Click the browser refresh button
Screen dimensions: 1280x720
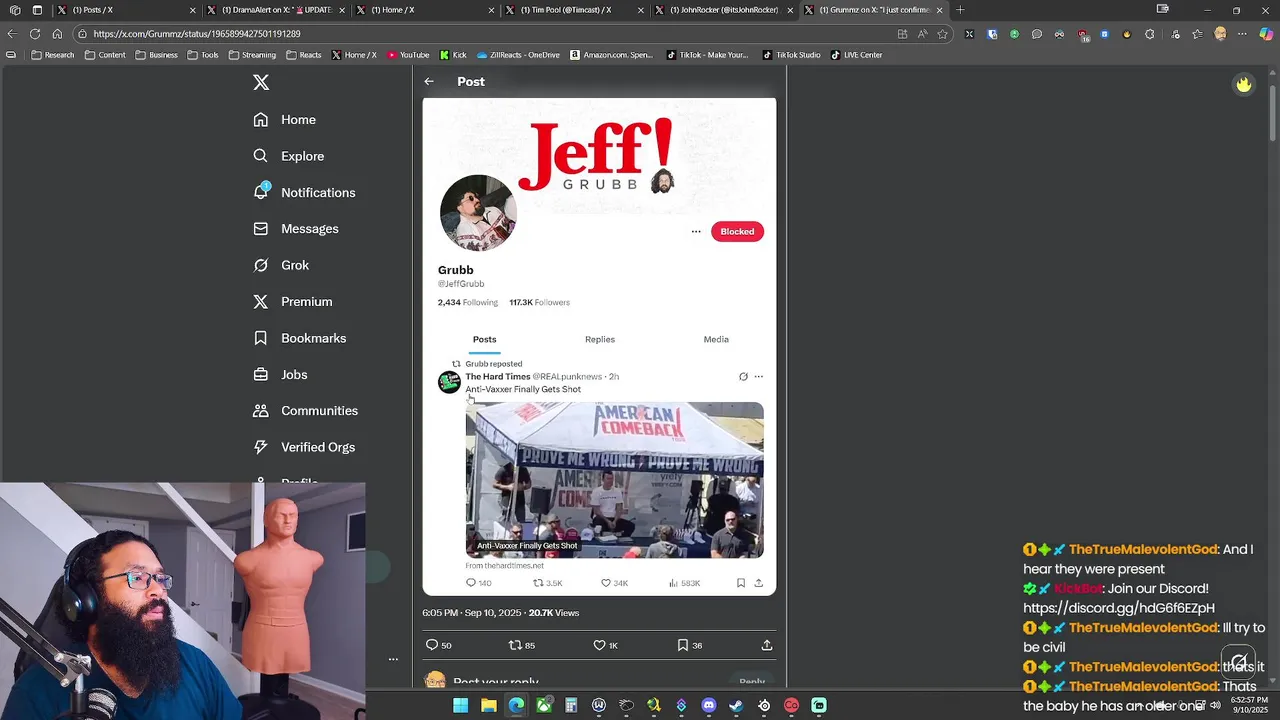pos(35,34)
